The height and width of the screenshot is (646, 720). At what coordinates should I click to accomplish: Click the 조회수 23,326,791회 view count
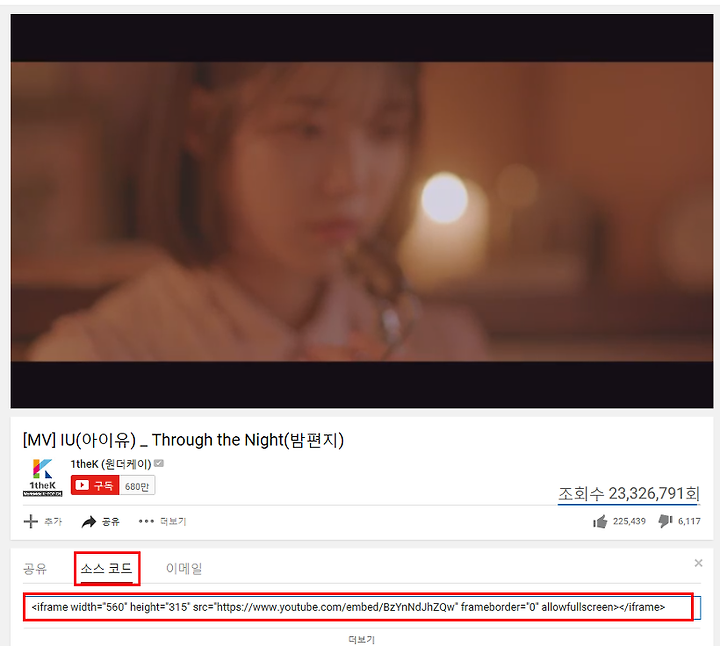(629, 494)
